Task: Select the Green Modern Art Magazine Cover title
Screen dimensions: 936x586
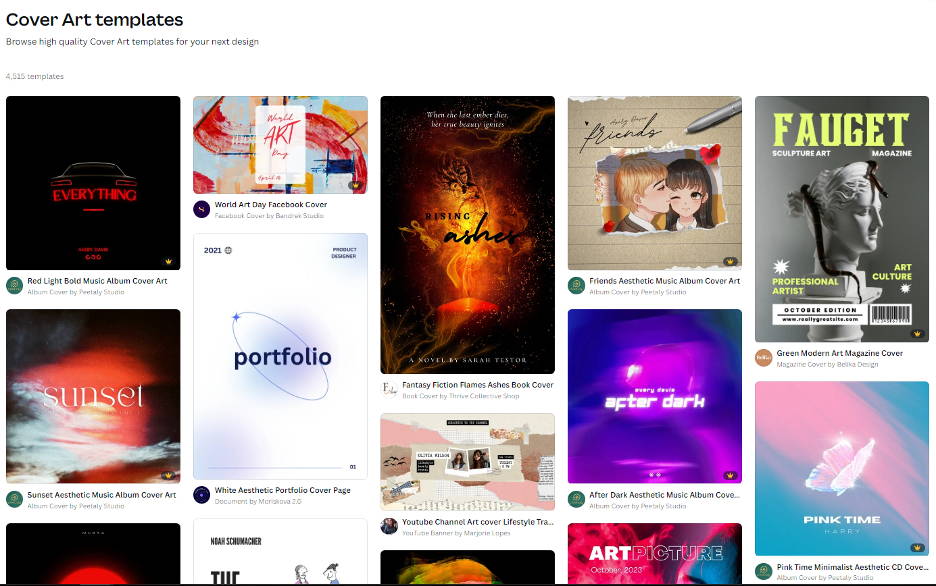Action: click(839, 353)
